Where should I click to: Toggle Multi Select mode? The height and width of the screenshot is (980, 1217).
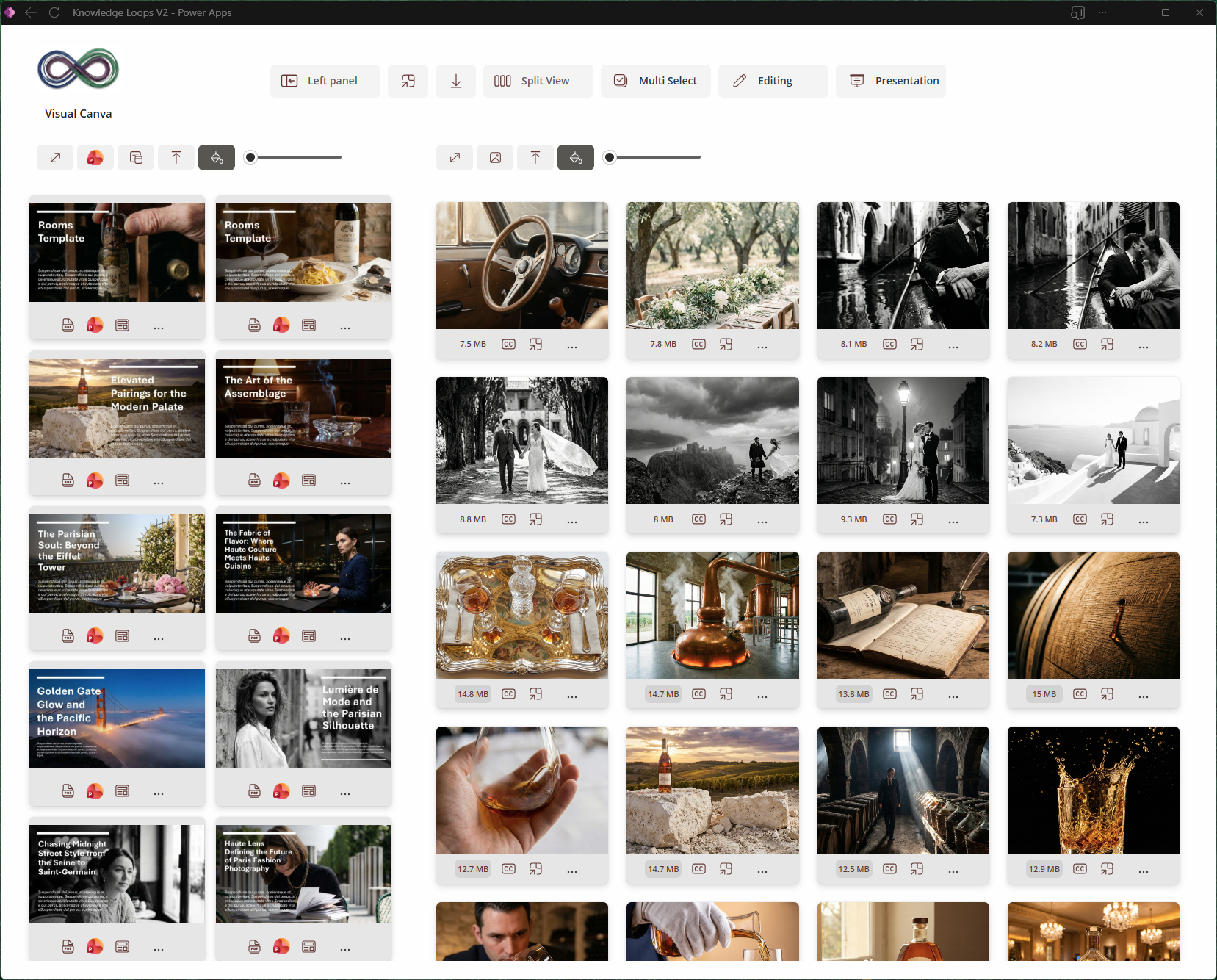point(656,81)
